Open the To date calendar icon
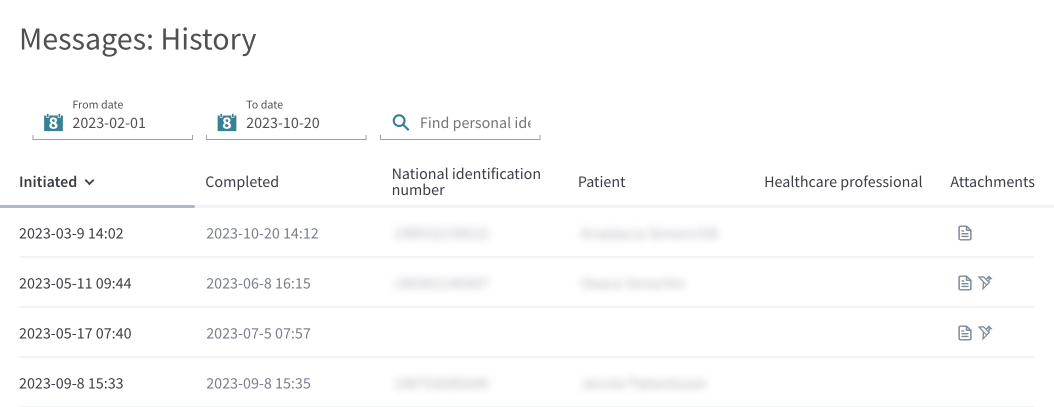Image resolution: width=1054 pixels, height=407 pixels. 227,122
